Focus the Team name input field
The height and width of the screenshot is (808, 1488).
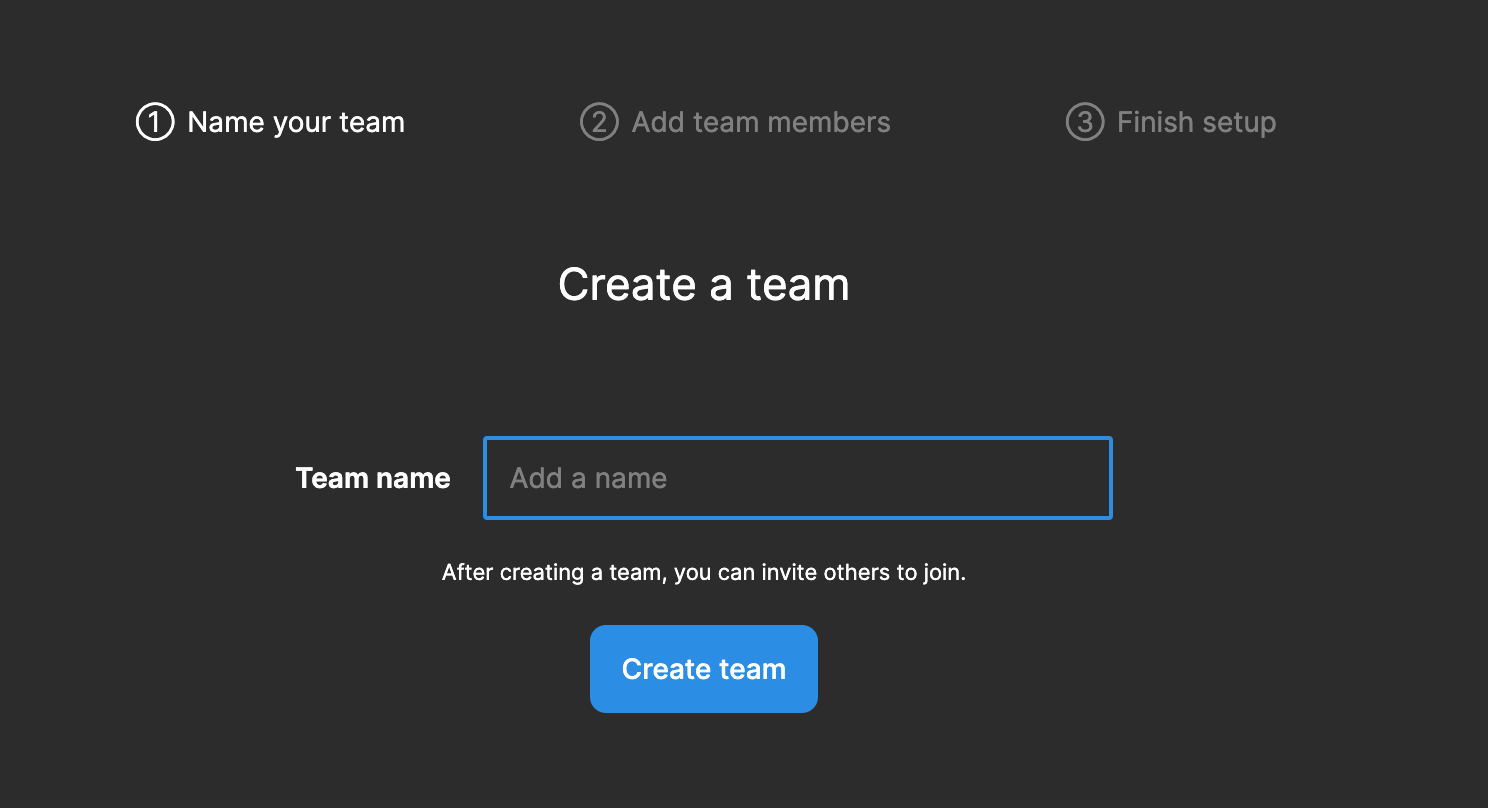pyautogui.click(x=798, y=478)
